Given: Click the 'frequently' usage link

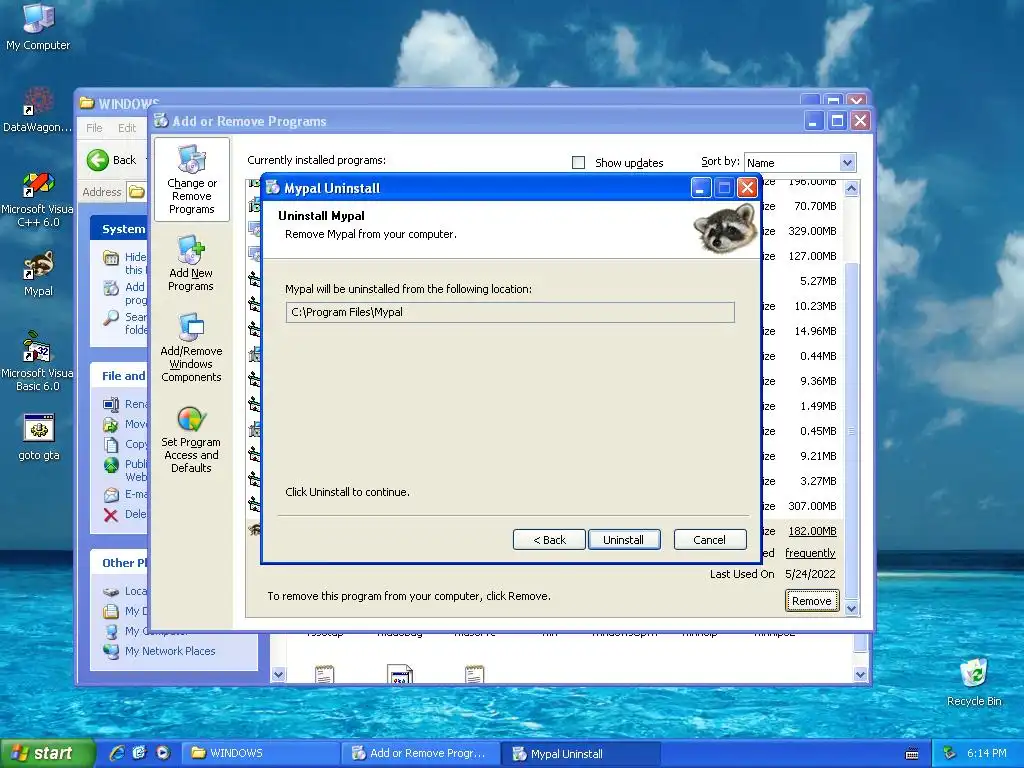Looking at the screenshot, I should [x=810, y=552].
